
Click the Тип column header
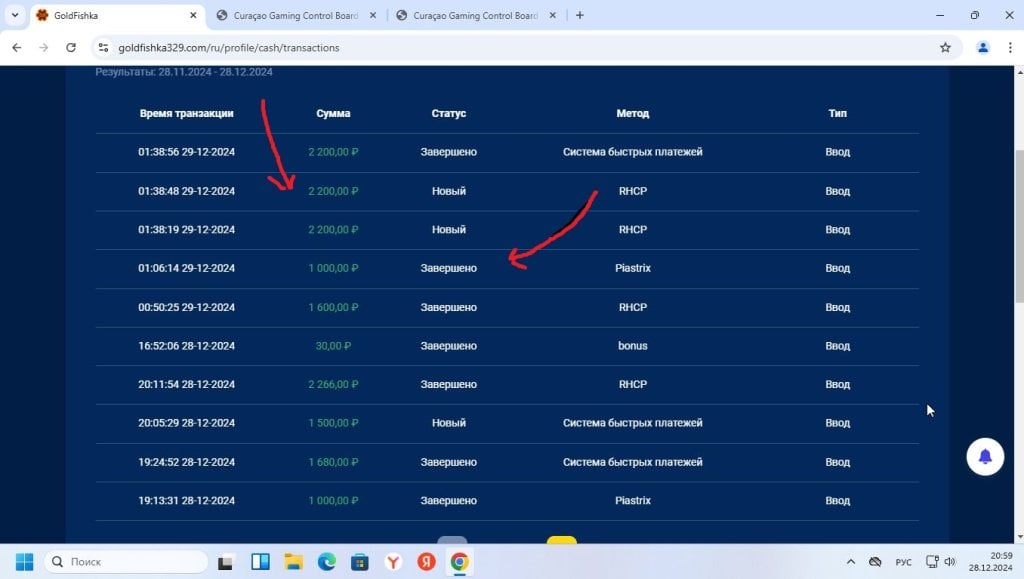pyautogui.click(x=837, y=113)
